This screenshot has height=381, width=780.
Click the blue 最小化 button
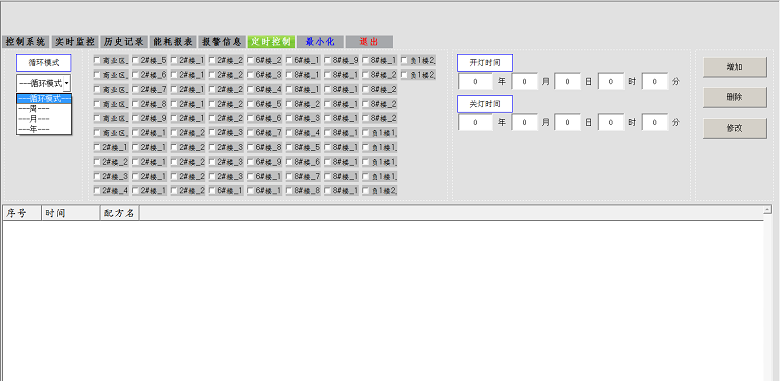320,42
